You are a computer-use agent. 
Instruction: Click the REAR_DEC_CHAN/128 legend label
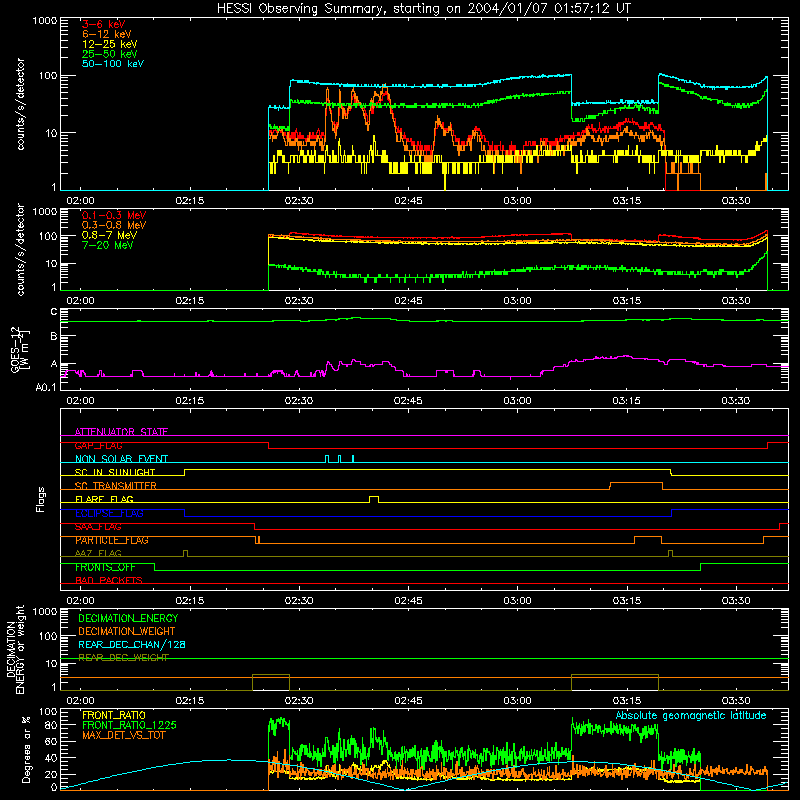click(x=132, y=645)
